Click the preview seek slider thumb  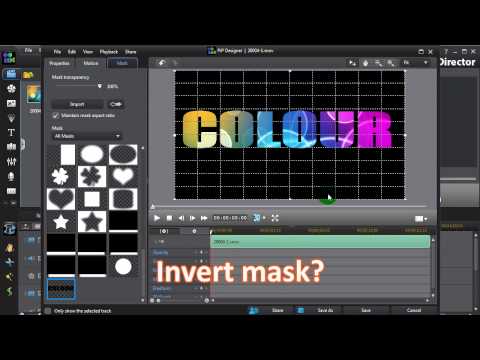pos(153,207)
